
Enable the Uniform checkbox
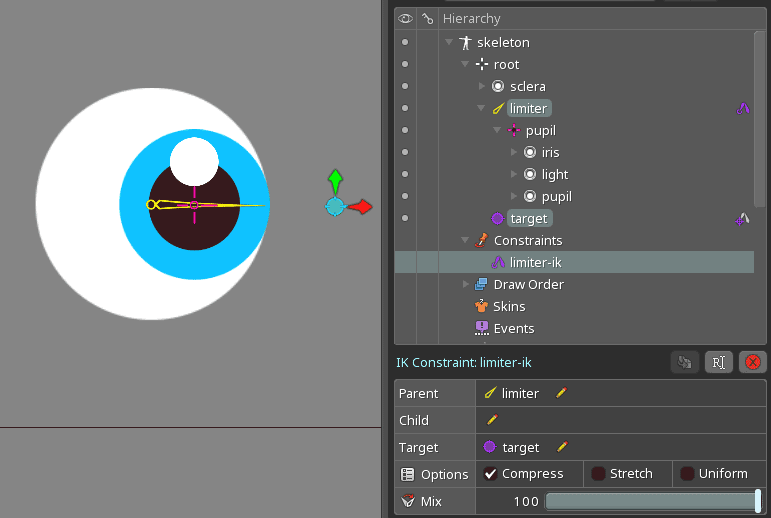687,474
